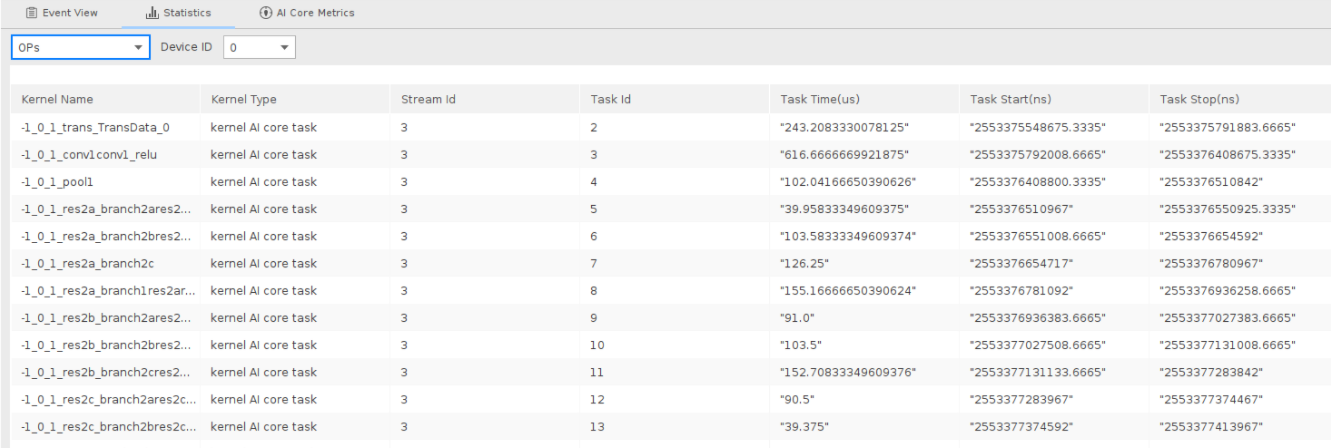The image size is (1331, 448).
Task: Click the Task Start(ns) column header
Action: pyautogui.click(x=1009, y=99)
